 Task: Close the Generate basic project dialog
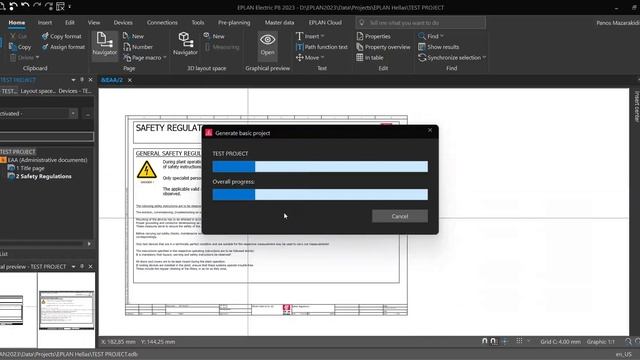coord(430,130)
